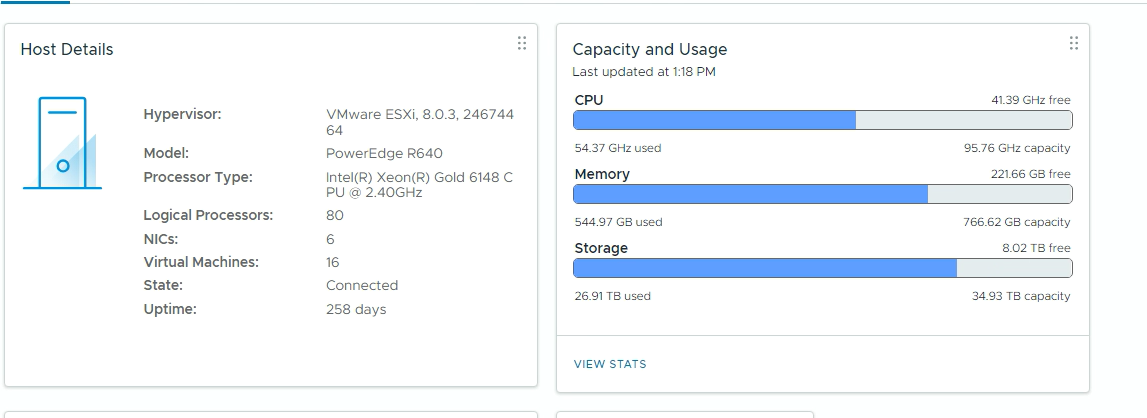Click the 34.93 TB capacity storage label
The height and width of the screenshot is (418, 1147).
1020,296
